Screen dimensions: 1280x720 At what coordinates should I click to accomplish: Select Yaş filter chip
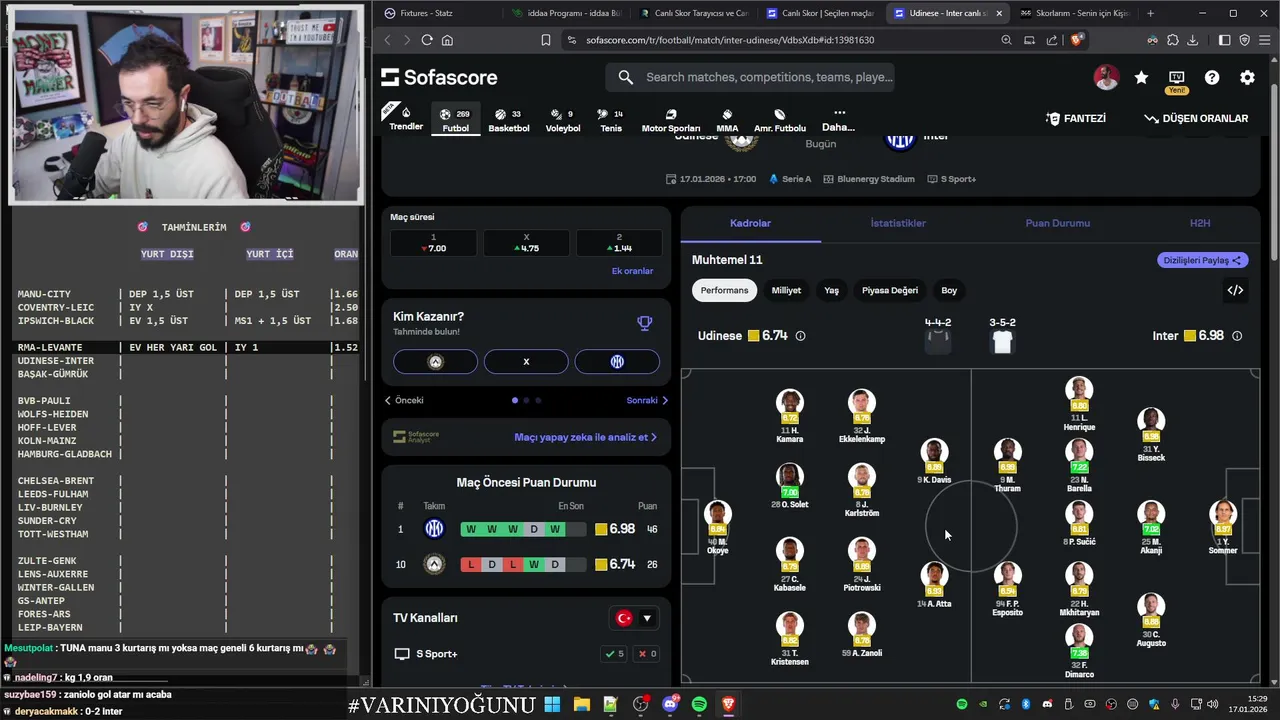click(x=831, y=290)
